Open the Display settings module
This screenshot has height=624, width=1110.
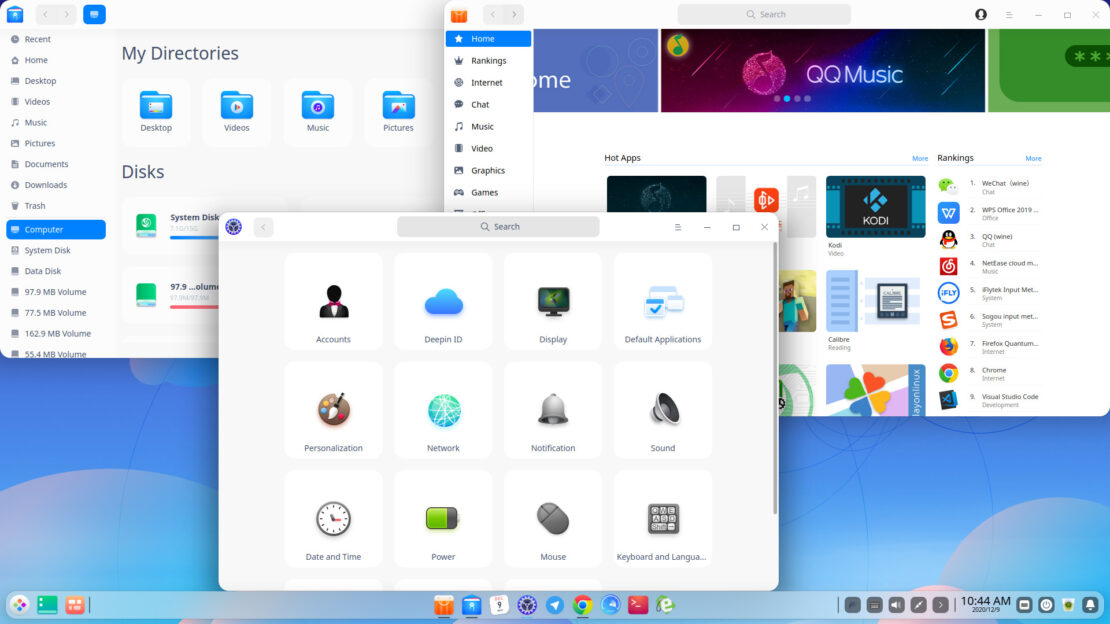tap(553, 300)
